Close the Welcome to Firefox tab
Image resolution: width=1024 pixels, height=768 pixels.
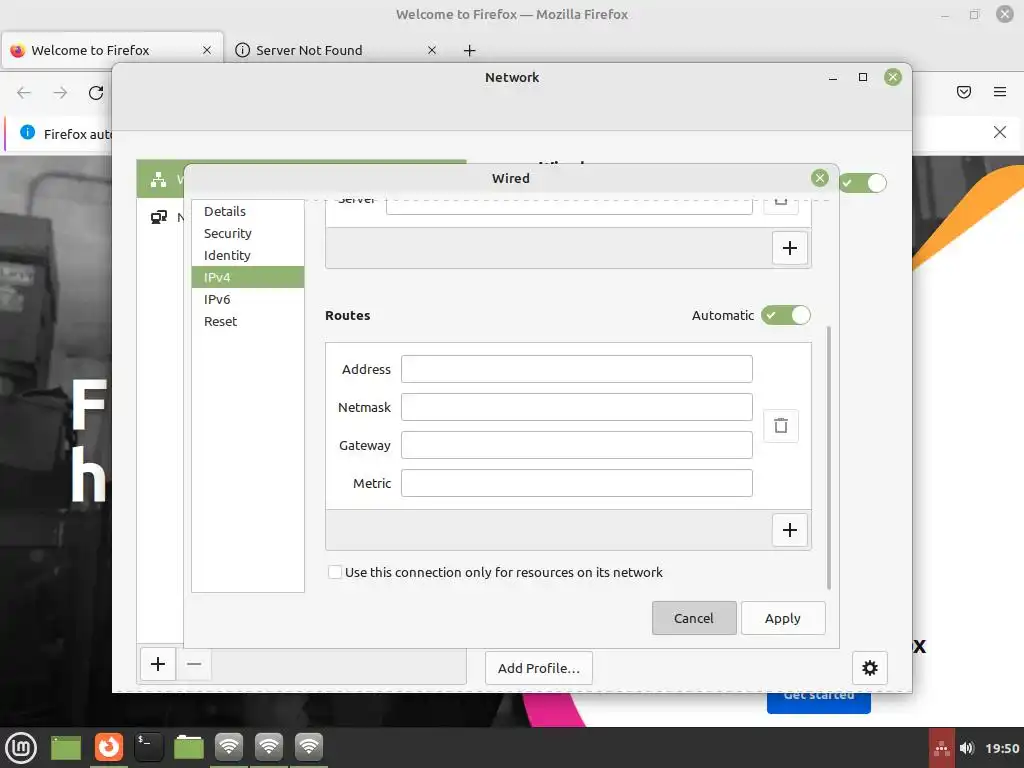coord(207,50)
